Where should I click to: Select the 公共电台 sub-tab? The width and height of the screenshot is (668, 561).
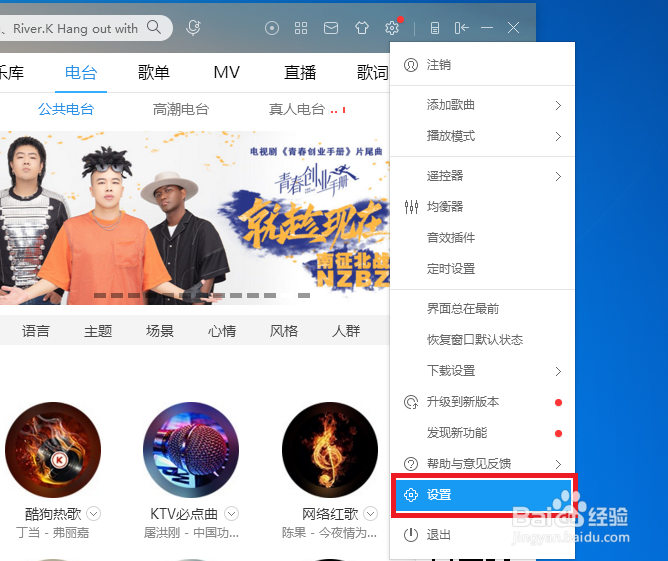click(x=66, y=109)
